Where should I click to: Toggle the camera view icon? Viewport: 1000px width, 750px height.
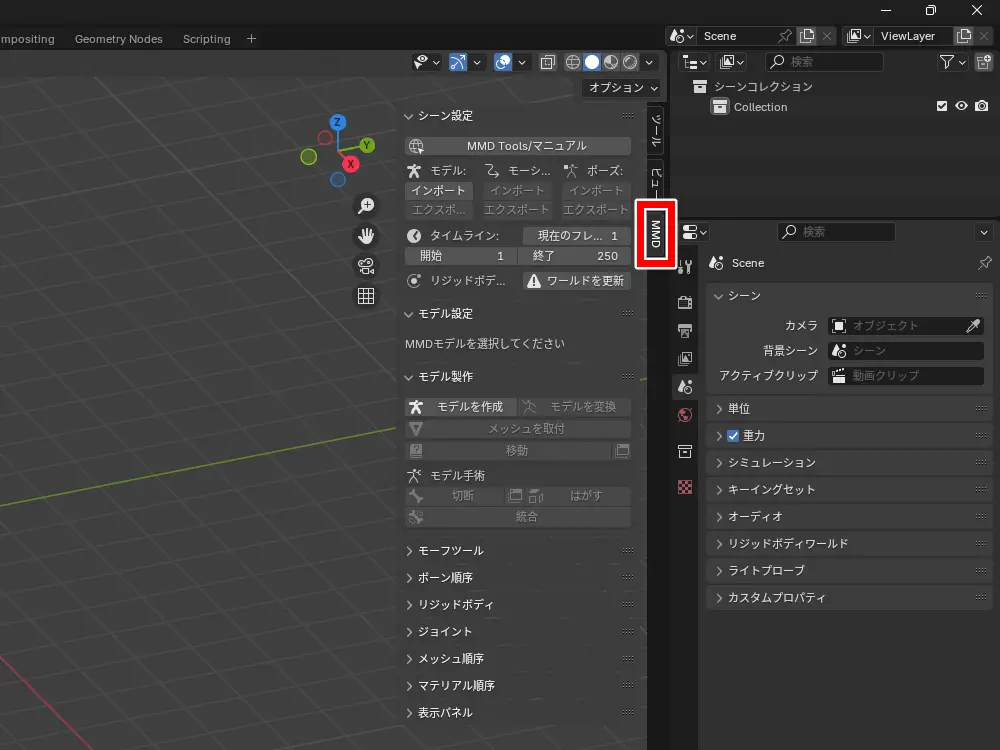point(366,266)
